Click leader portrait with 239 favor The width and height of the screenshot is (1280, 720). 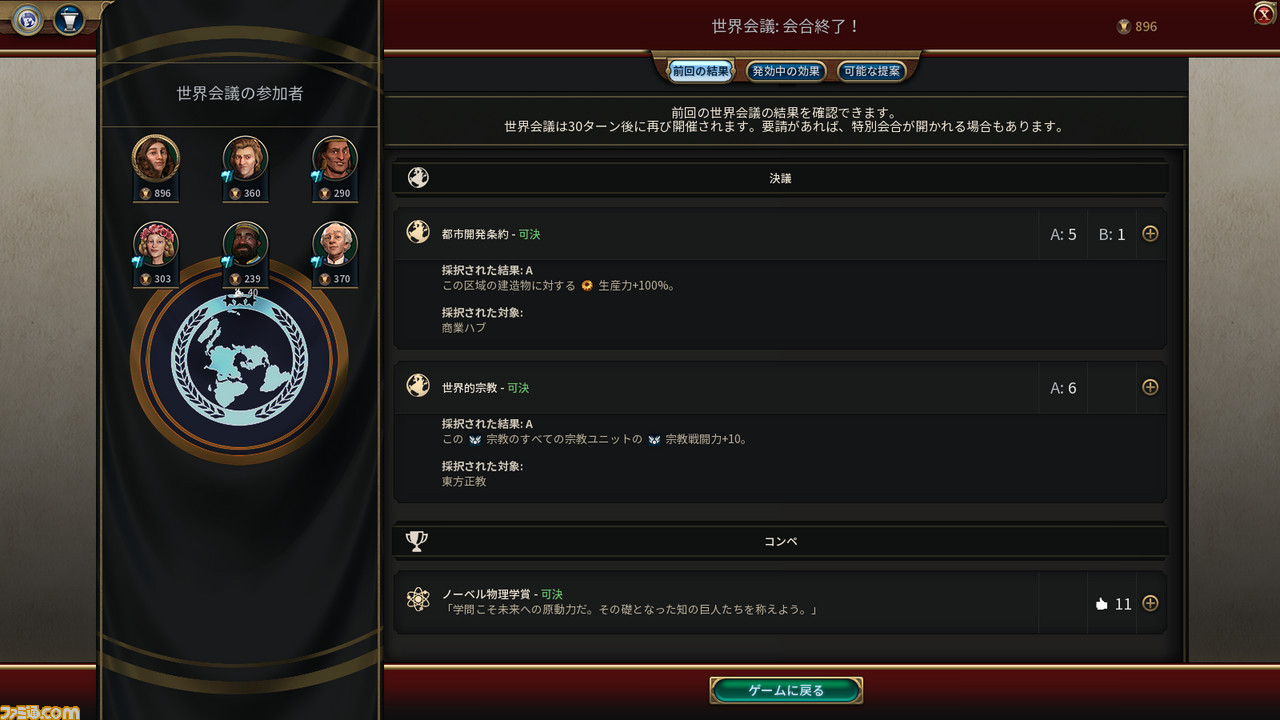click(245, 245)
